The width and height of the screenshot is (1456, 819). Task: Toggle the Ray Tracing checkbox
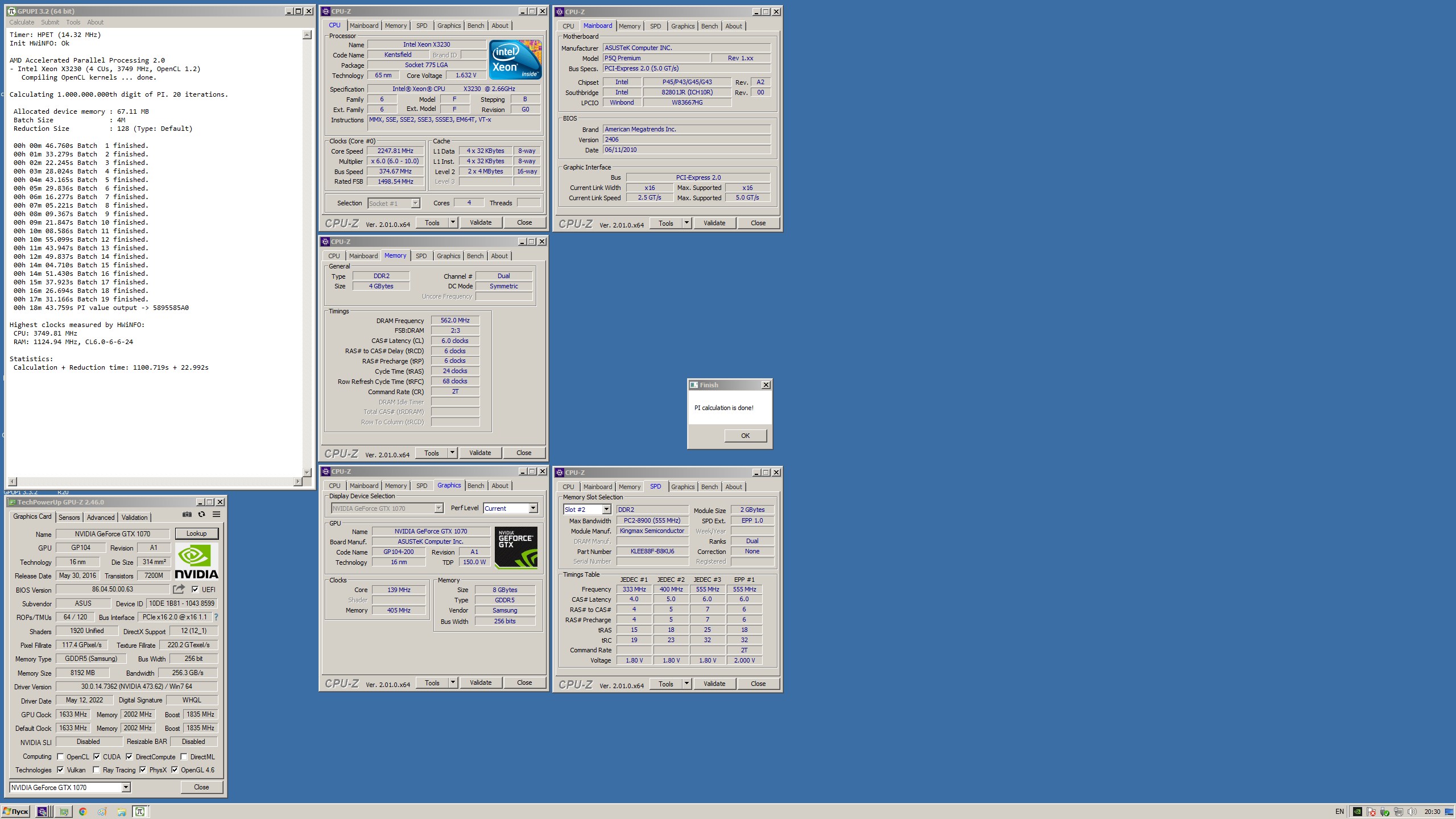pyautogui.click(x=97, y=770)
